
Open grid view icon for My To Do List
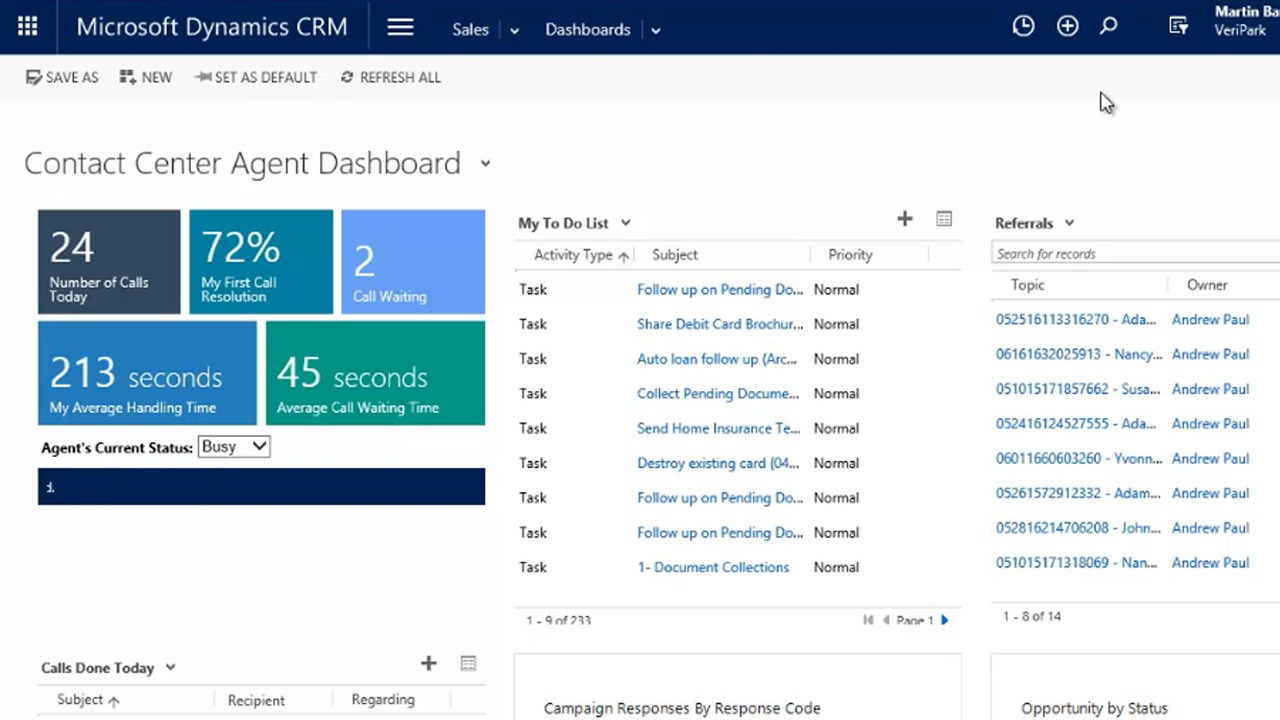tap(944, 219)
